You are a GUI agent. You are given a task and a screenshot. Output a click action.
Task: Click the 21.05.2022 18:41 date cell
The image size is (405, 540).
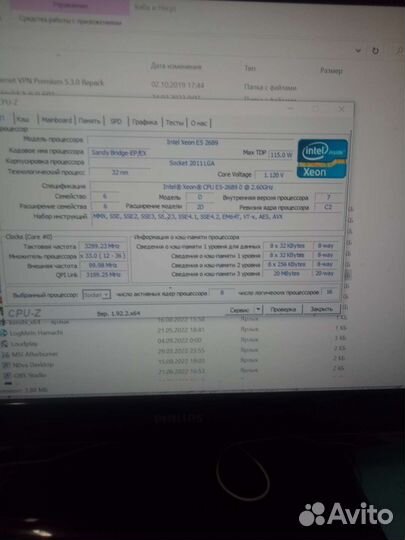(x=181, y=330)
